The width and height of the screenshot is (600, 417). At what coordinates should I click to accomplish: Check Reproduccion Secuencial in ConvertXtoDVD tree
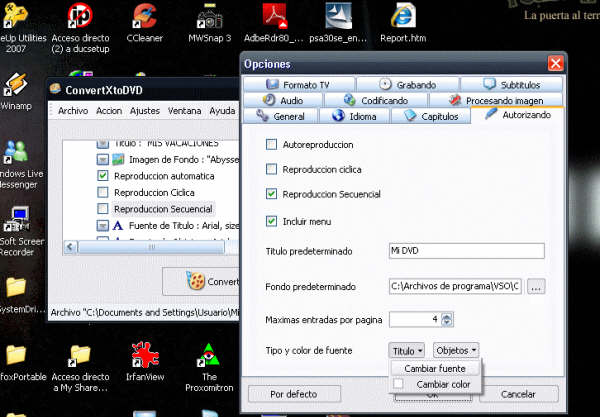coord(103,208)
